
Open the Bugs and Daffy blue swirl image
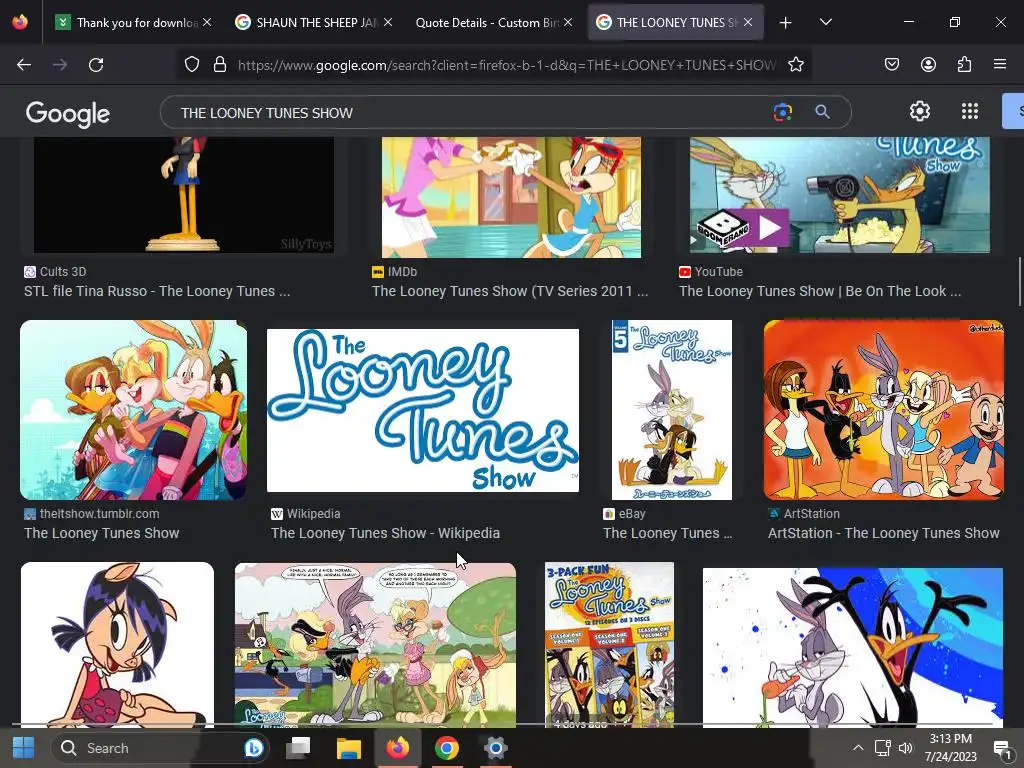pyautogui.click(x=852, y=647)
